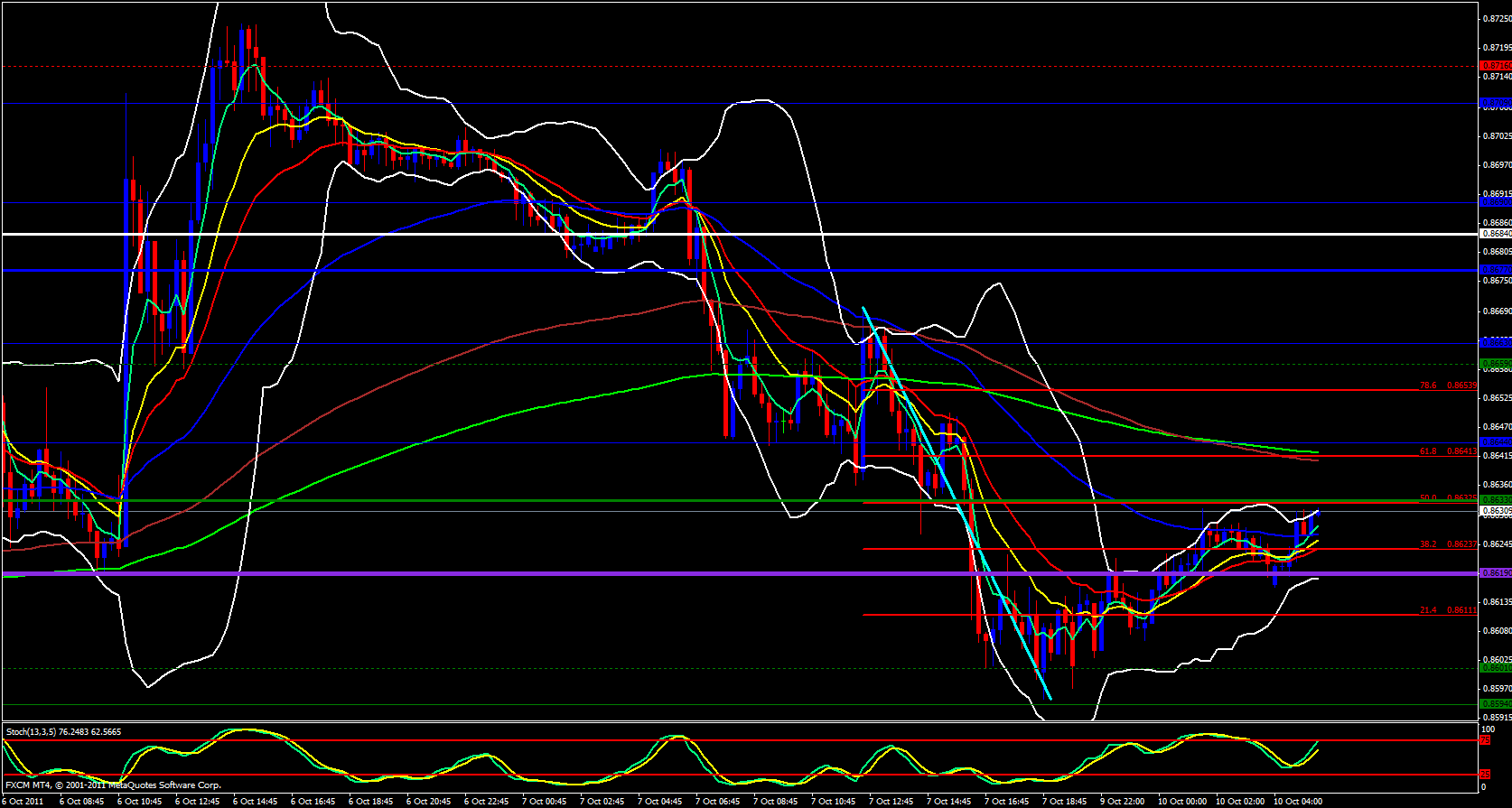This screenshot has width=1512, height=808.
Task: Click the stochastic level 75 tag
Action: [x=1485, y=740]
